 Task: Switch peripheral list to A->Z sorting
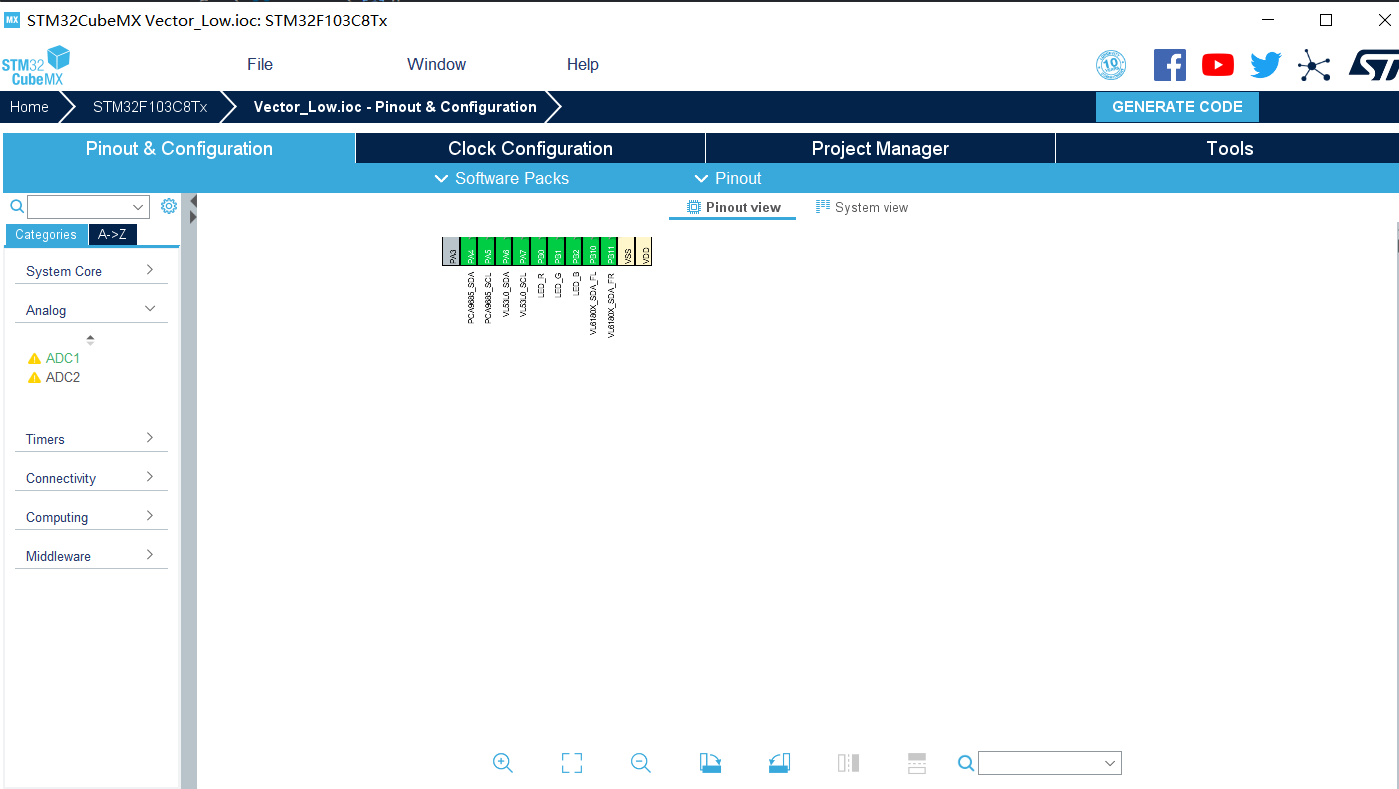coord(112,234)
